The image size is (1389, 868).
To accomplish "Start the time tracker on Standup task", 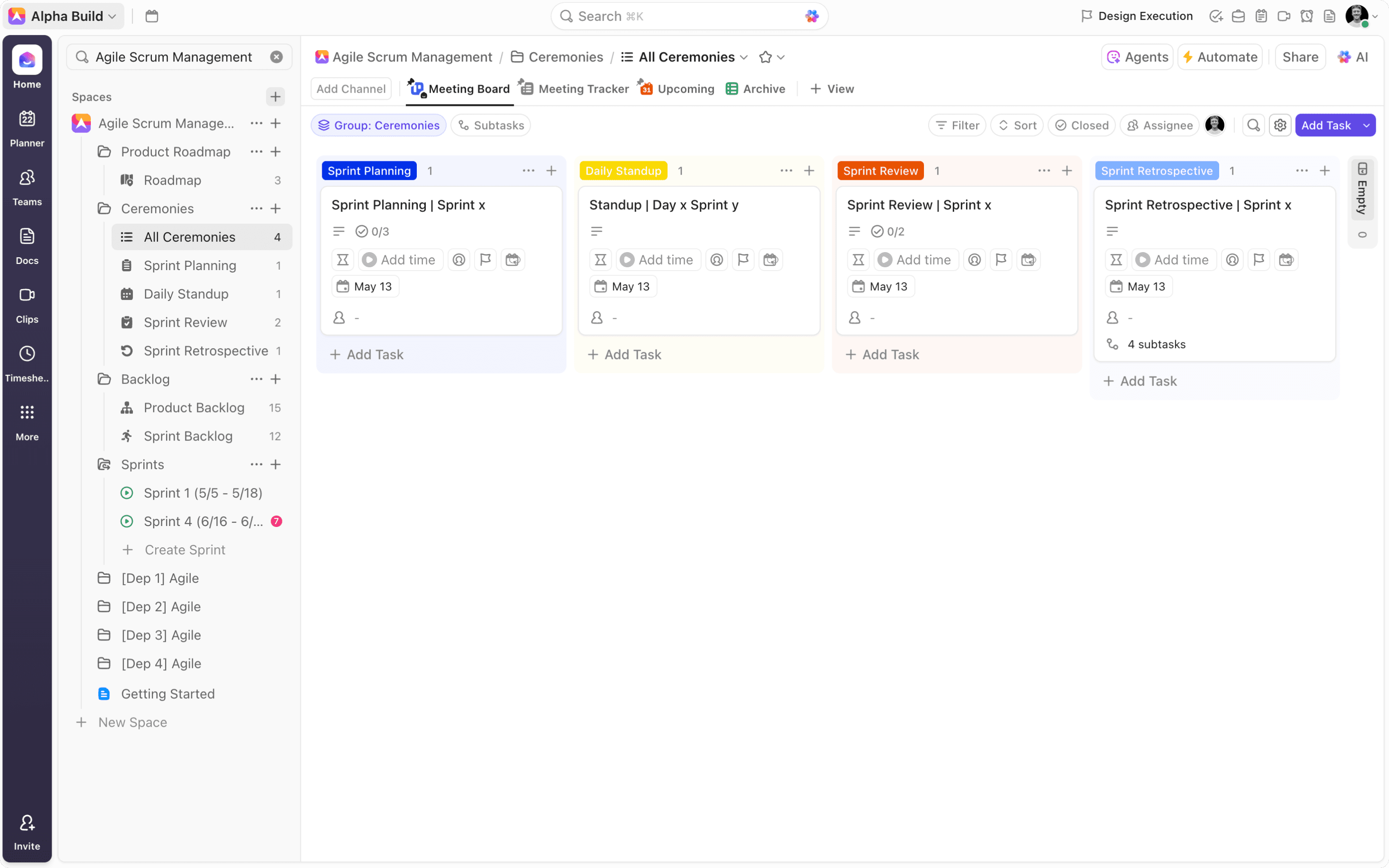I will 627,260.
